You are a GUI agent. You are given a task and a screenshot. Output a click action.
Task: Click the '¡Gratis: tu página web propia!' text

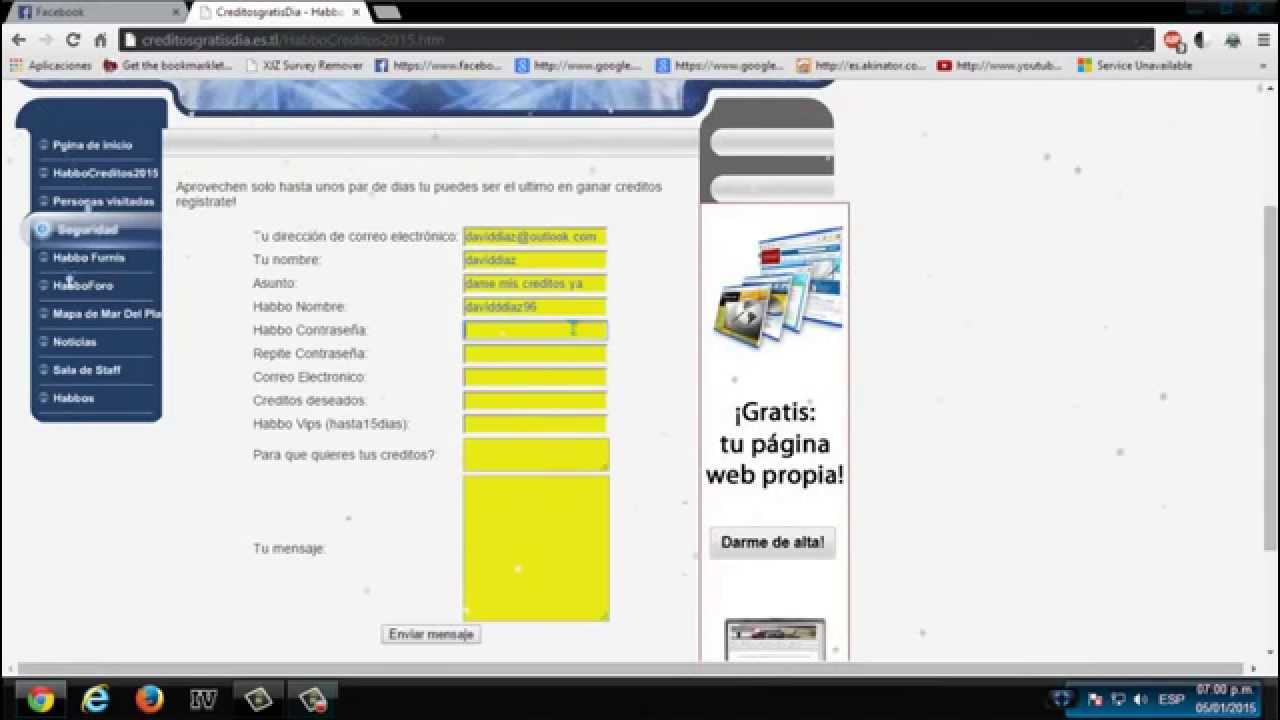(775, 444)
